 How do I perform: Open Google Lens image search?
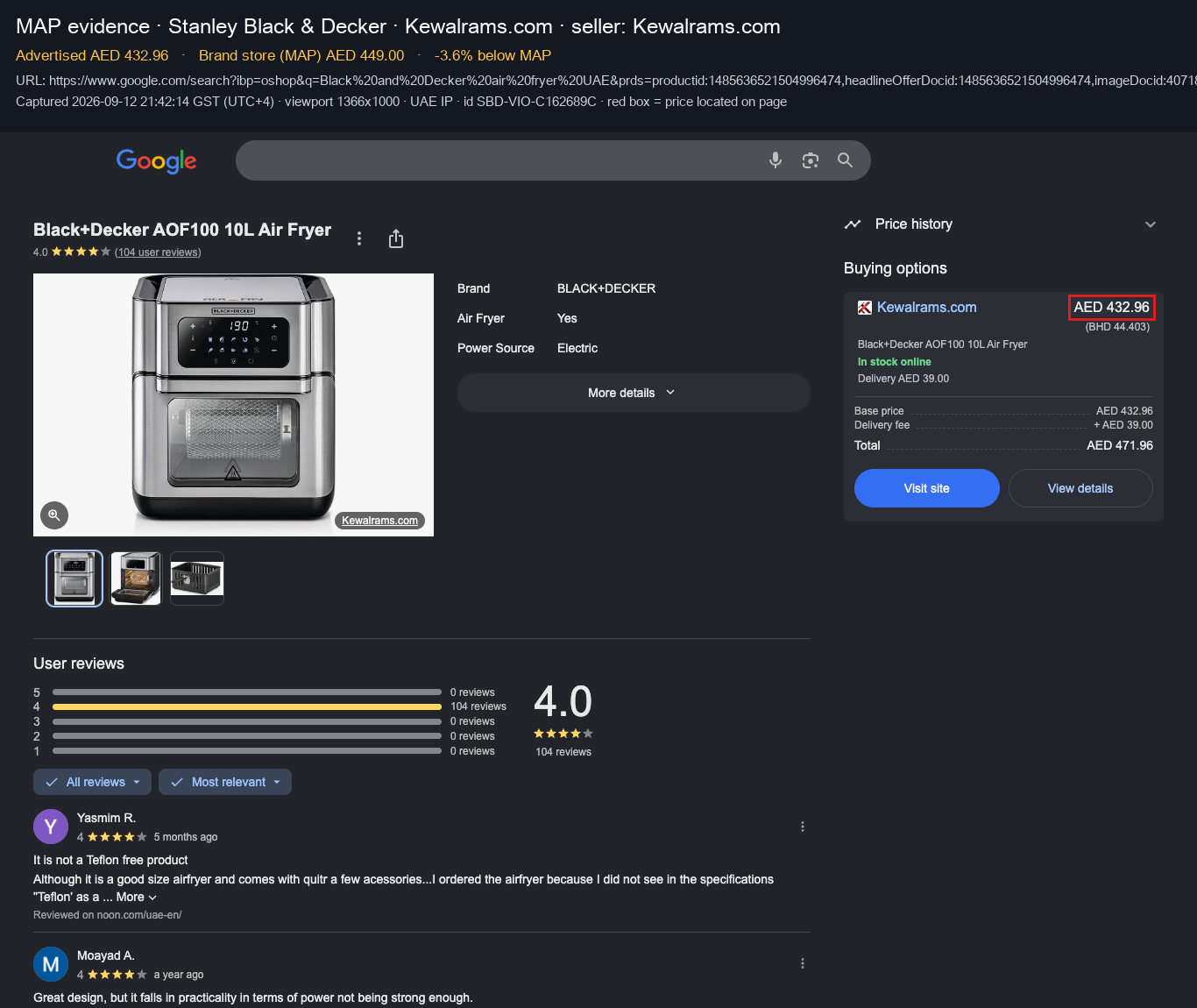[811, 160]
